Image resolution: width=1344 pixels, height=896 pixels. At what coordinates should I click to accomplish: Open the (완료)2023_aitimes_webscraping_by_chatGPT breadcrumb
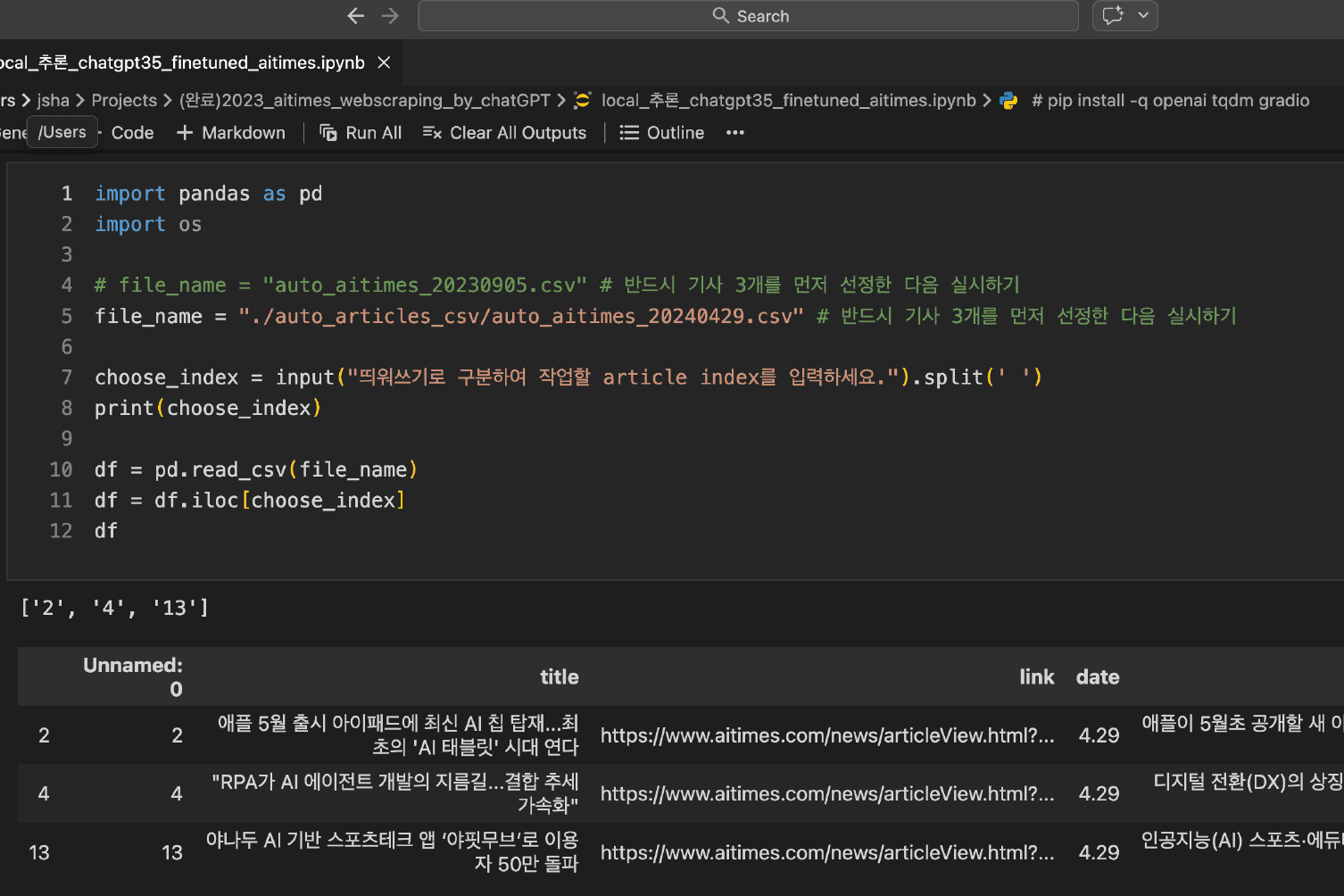point(364,101)
